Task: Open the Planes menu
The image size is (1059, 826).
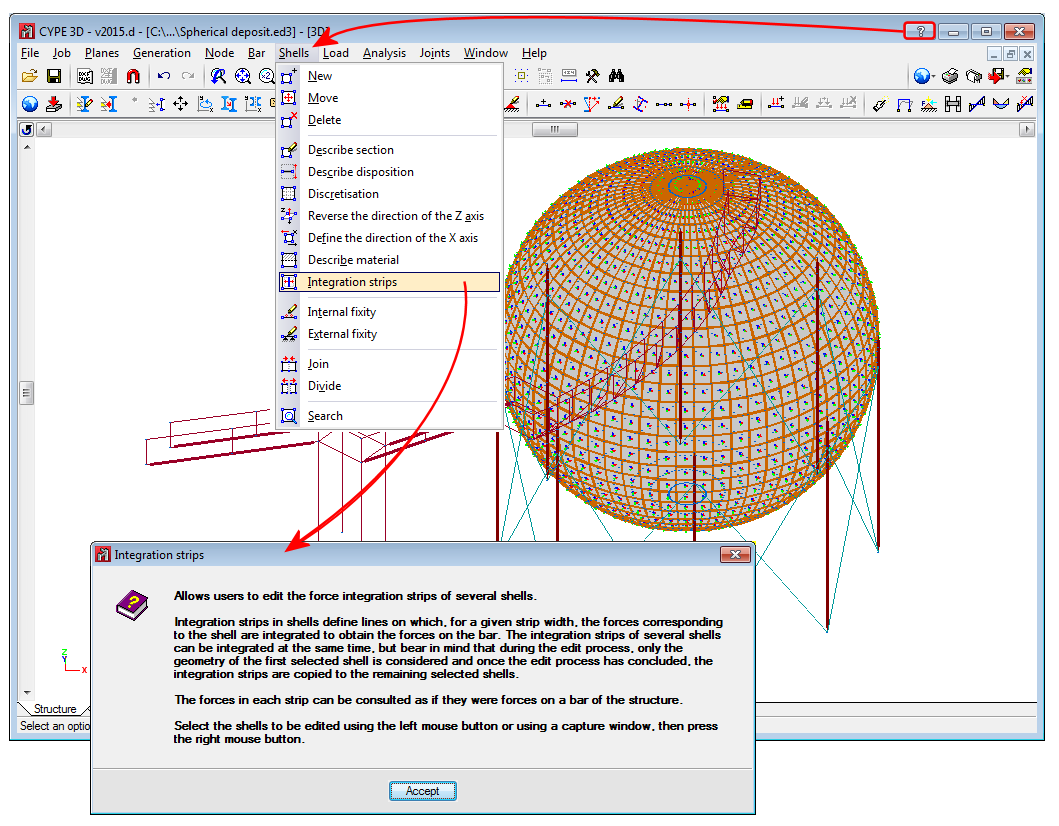Action: [101, 53]
